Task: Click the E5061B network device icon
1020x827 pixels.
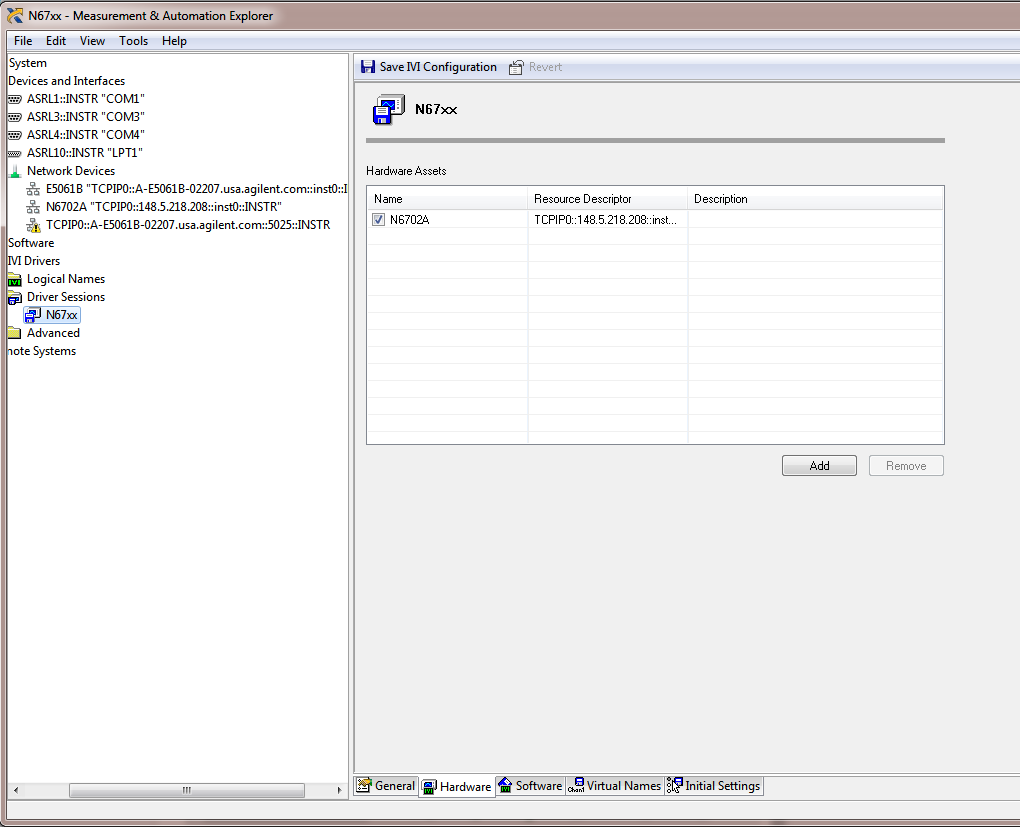Action: click(33, 189)
